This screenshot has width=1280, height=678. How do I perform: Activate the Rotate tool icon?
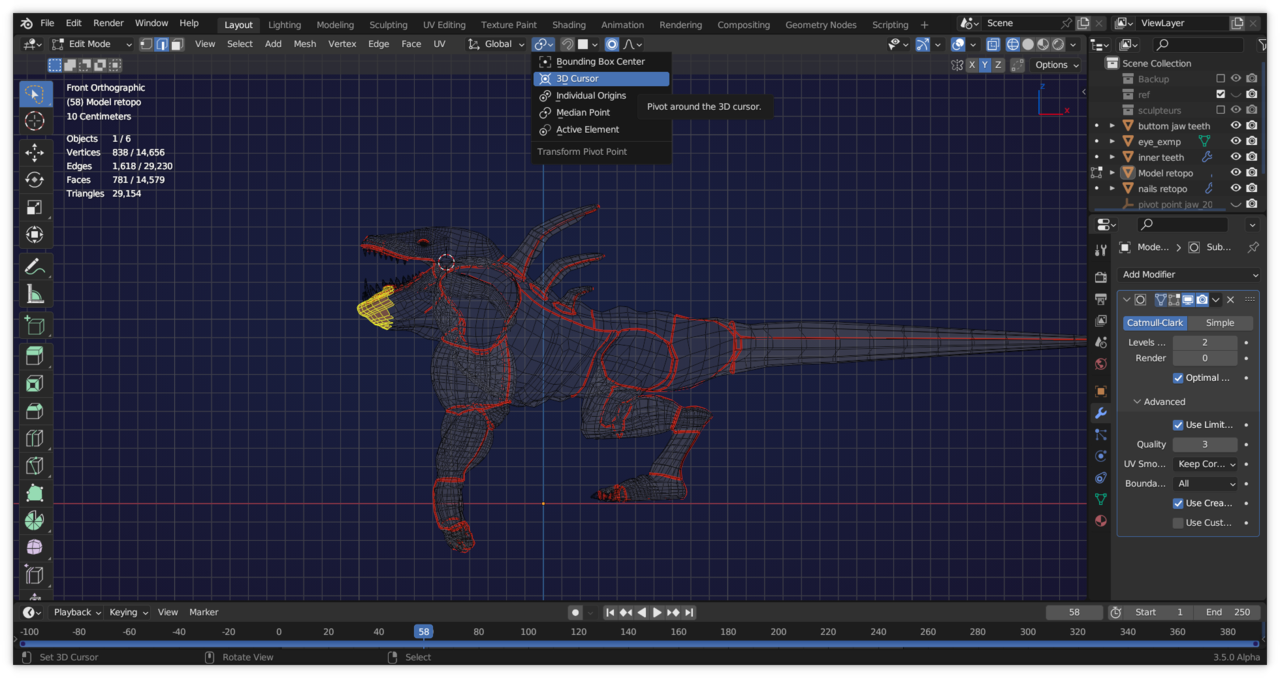click(34, 180)
